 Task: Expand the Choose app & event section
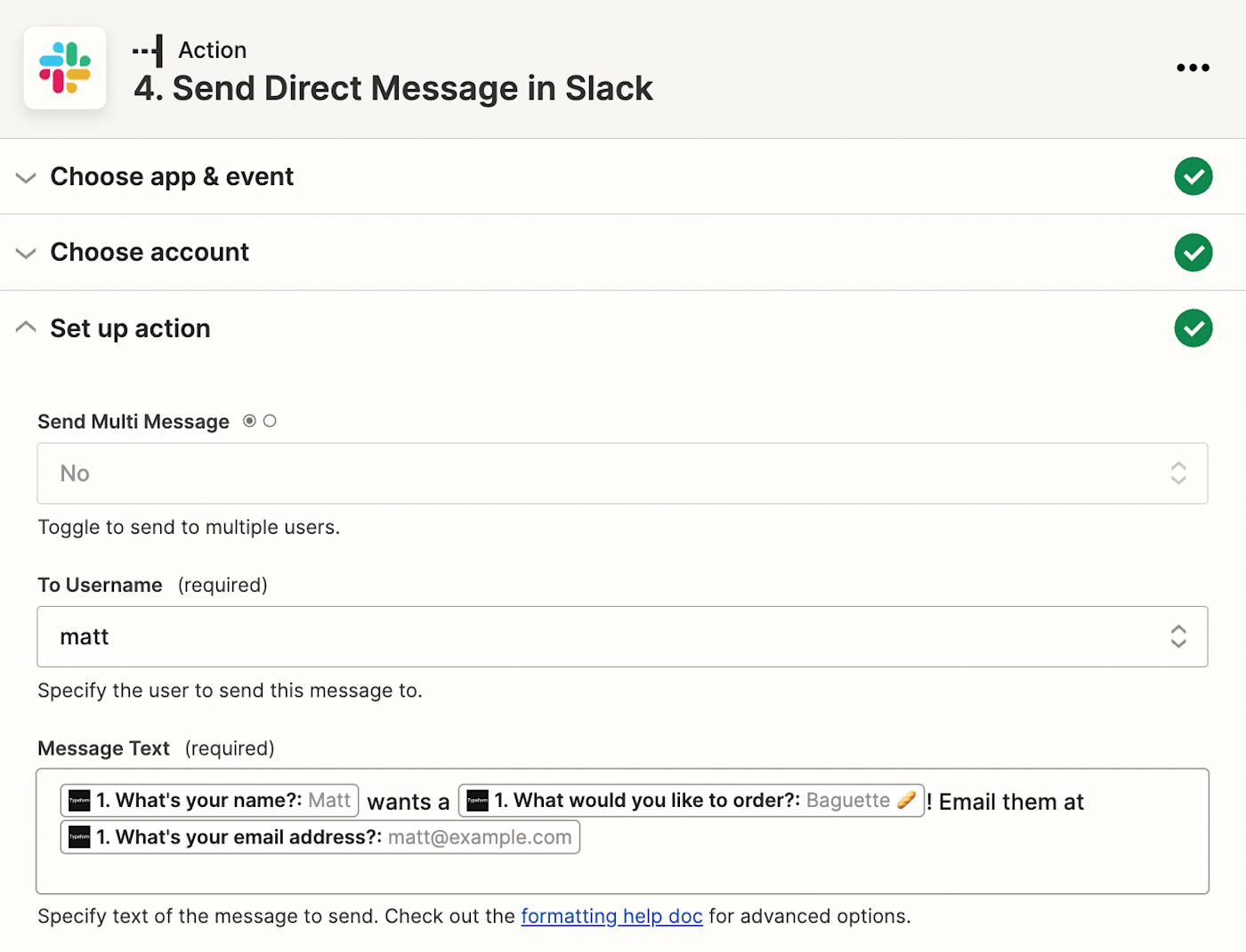coord(27,177)
